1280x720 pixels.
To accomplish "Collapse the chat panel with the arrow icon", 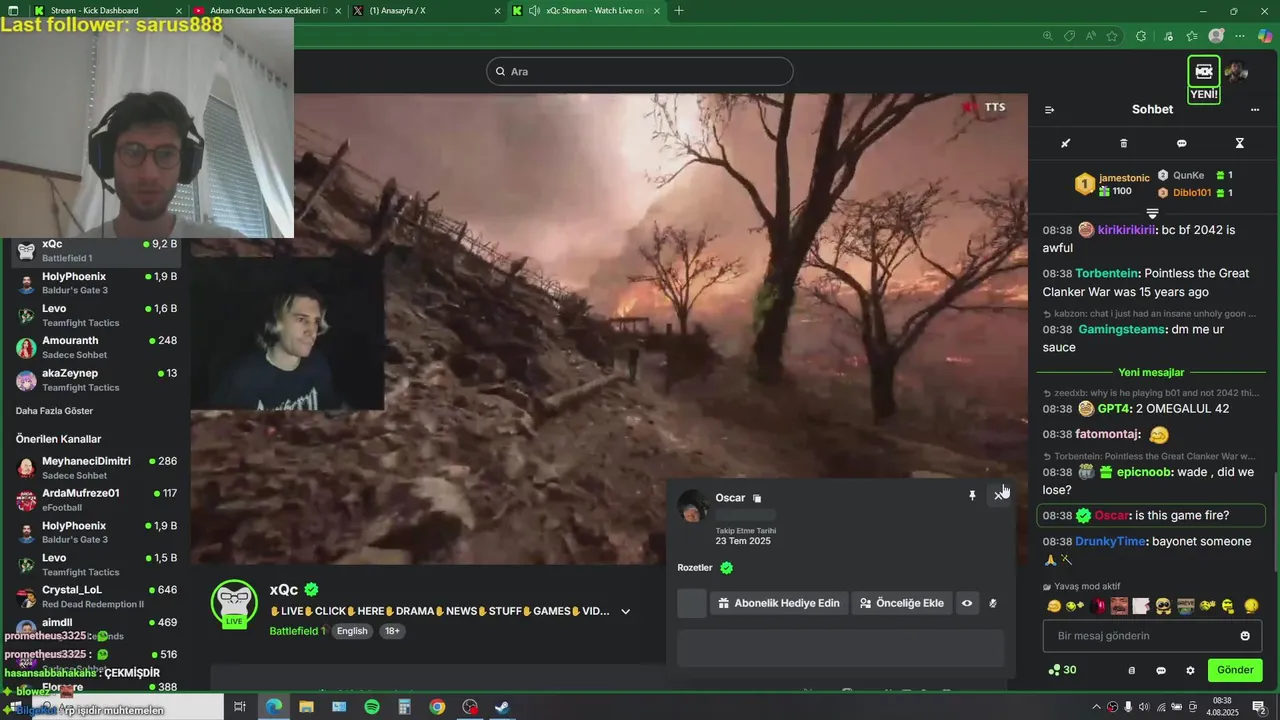I will tap(1049, 110).
